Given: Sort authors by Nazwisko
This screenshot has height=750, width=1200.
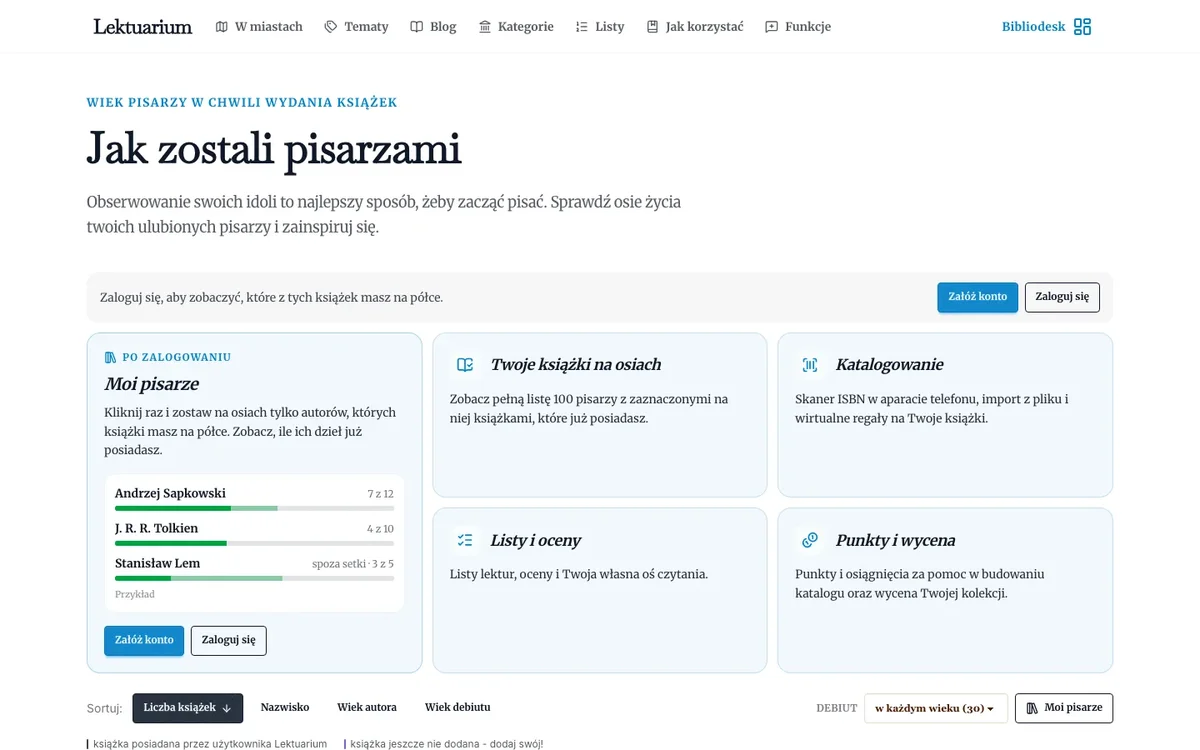Looking at the screenshot, I should 285,708.
